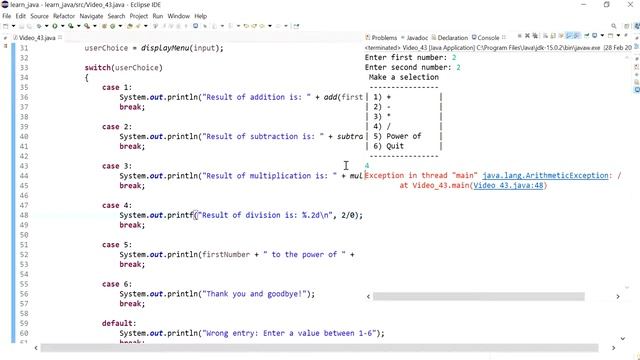Click the Terminate icon in the Console toolbar
640x360 pixels.
[520, 36]
